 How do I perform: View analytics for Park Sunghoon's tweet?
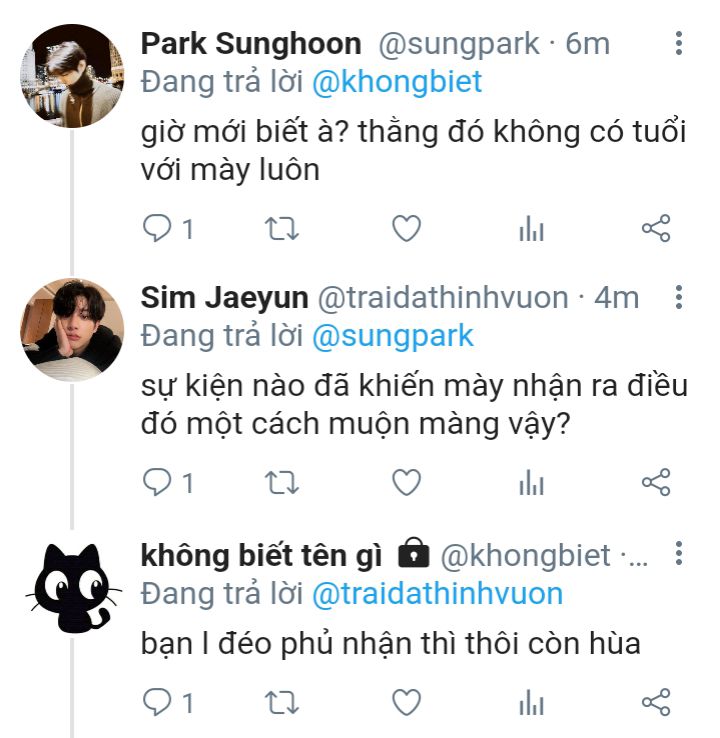click(x=531, y=230)
